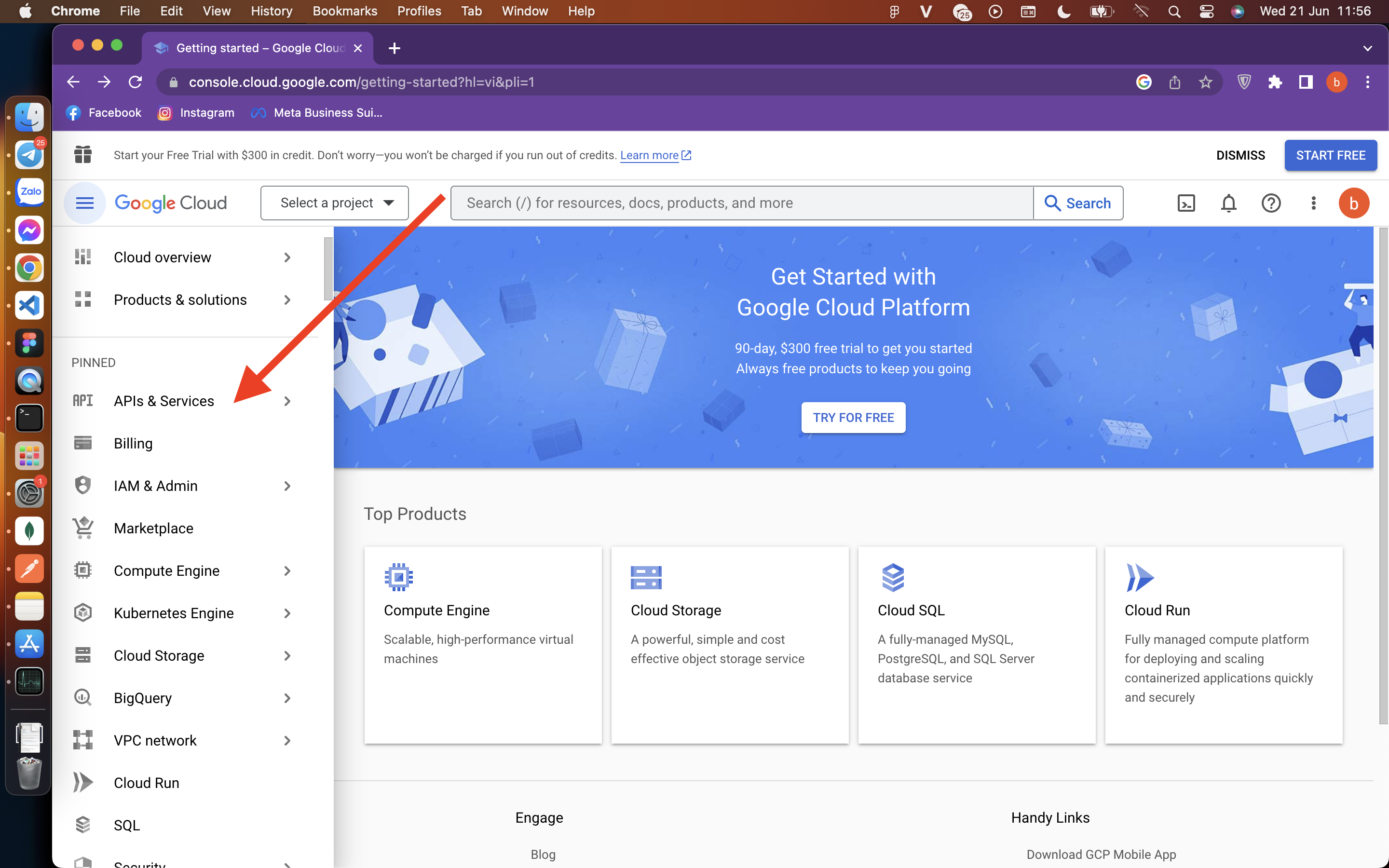Open Chrome tab search dropdown arrow
Viewport: 1389px width, 868px height.
tap(1367, 48)
